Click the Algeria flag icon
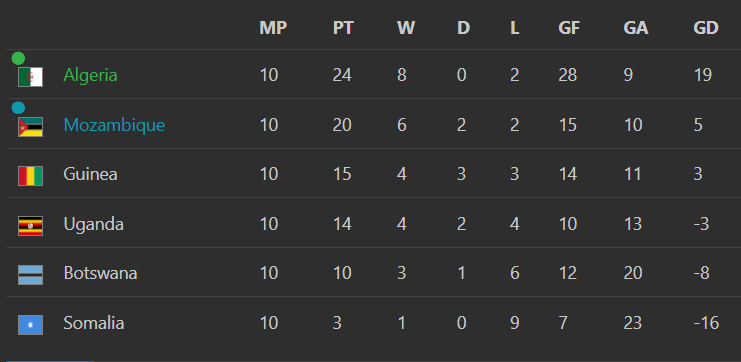This screenshot has height=362, width=741. click(30, 77)
